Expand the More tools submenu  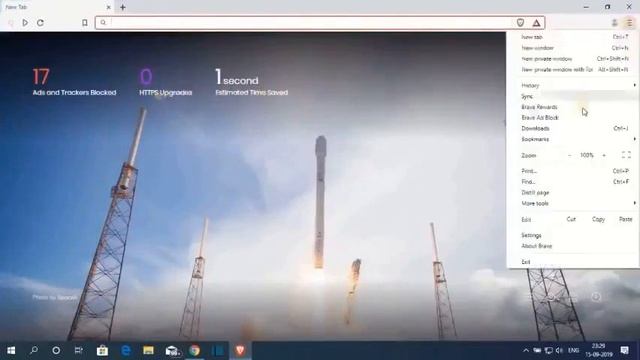coord(573,203)
